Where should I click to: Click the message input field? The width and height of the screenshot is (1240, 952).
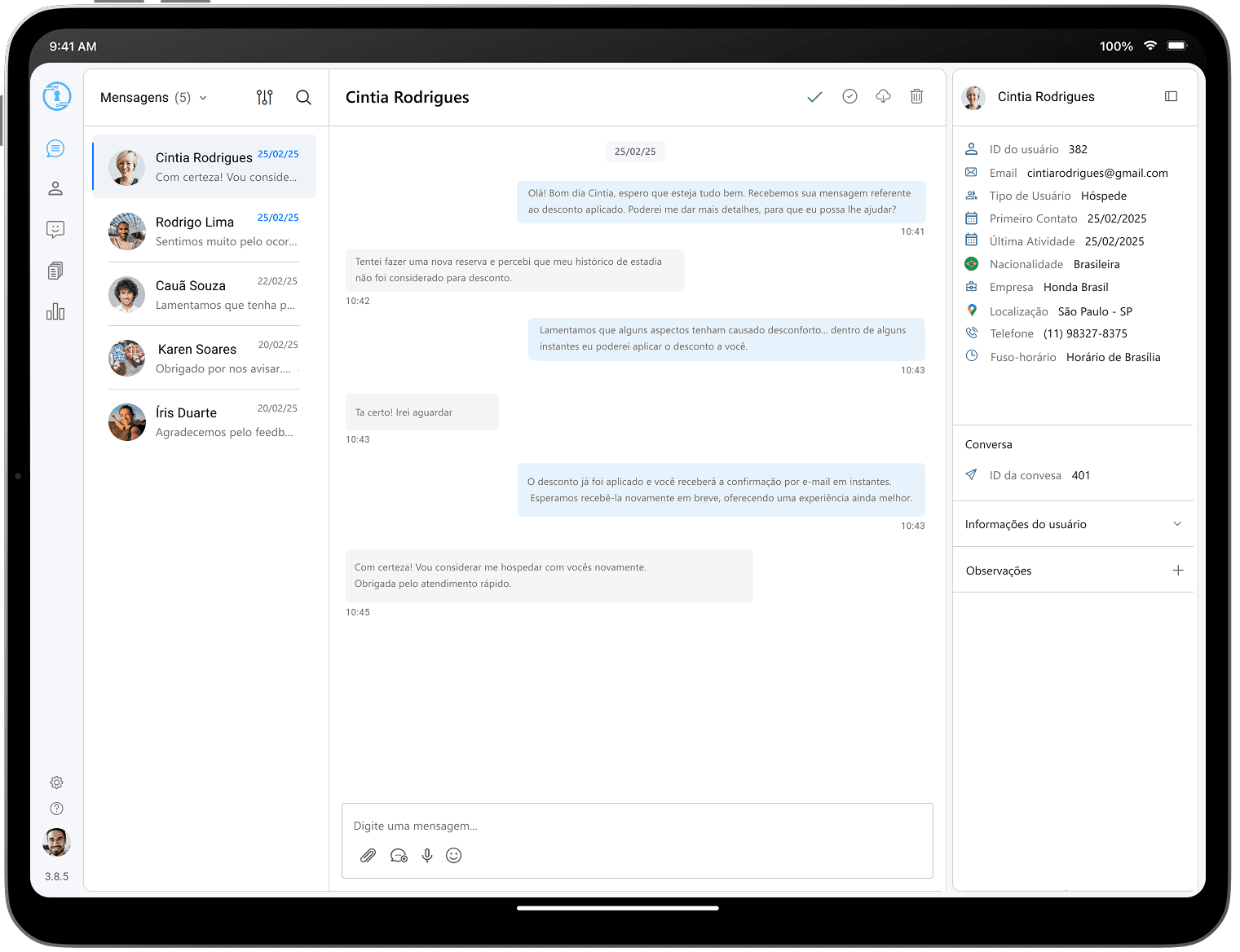(x=636, y=826)
